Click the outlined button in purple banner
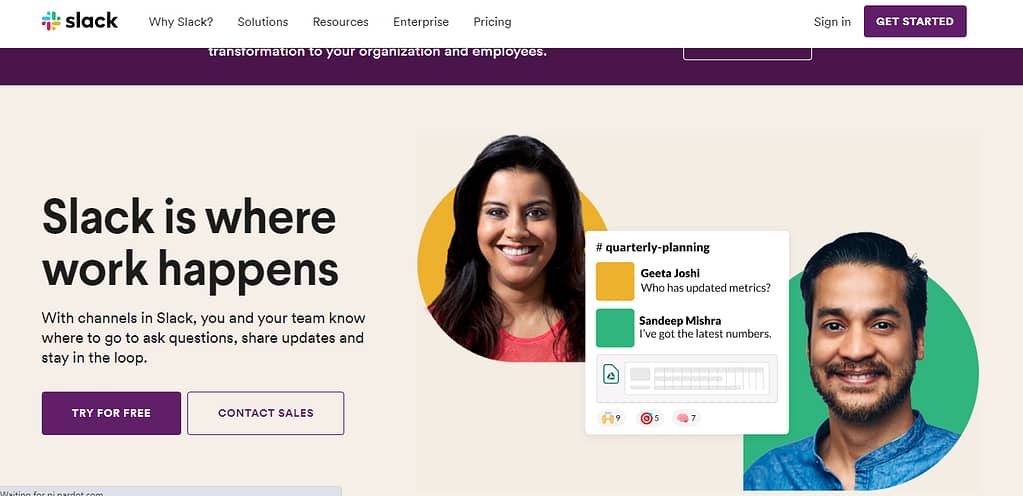This screenshot has width=1023, height=496. 748,54
